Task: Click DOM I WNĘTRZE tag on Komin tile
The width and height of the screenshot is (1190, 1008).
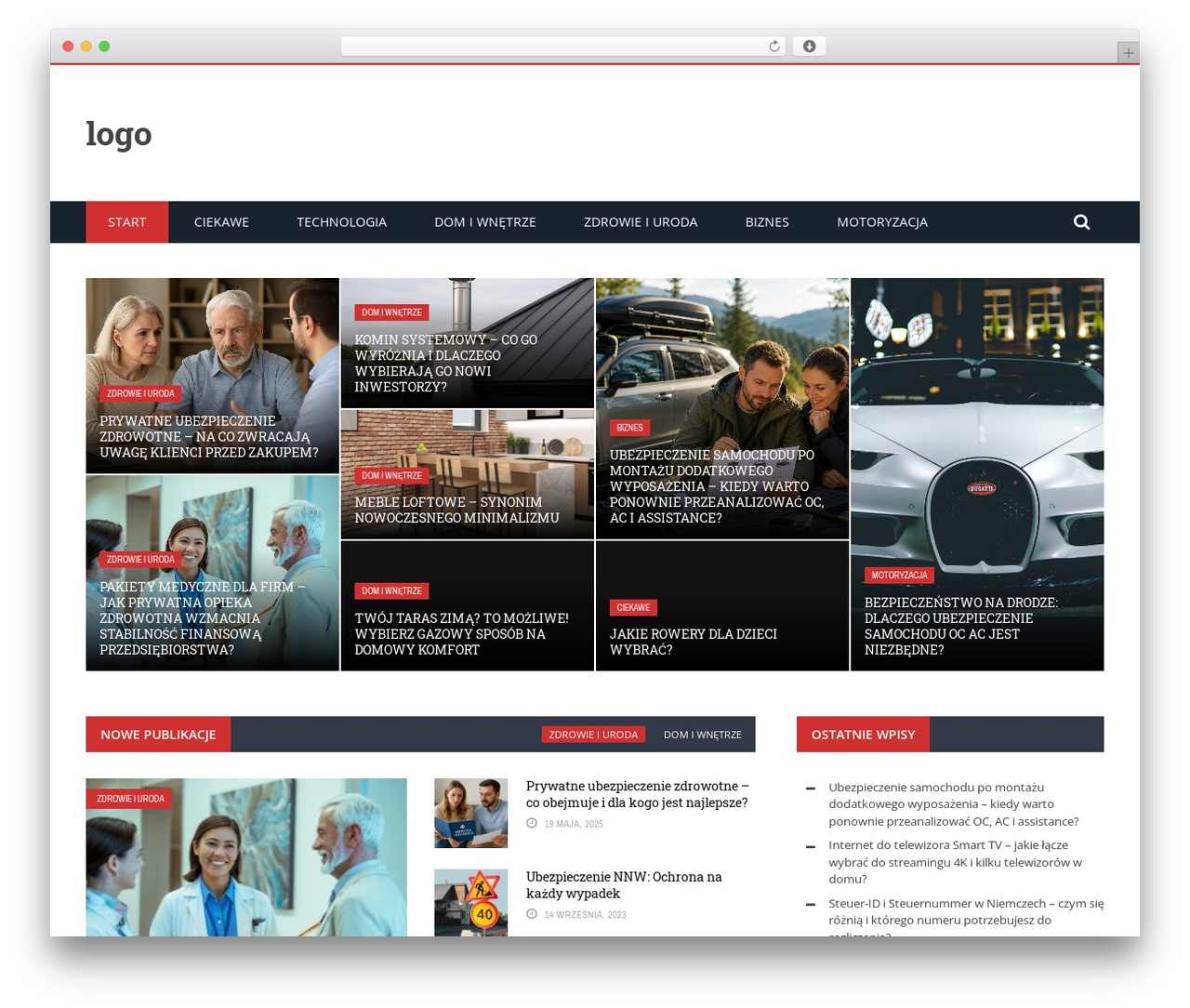Action: (391, 312)
